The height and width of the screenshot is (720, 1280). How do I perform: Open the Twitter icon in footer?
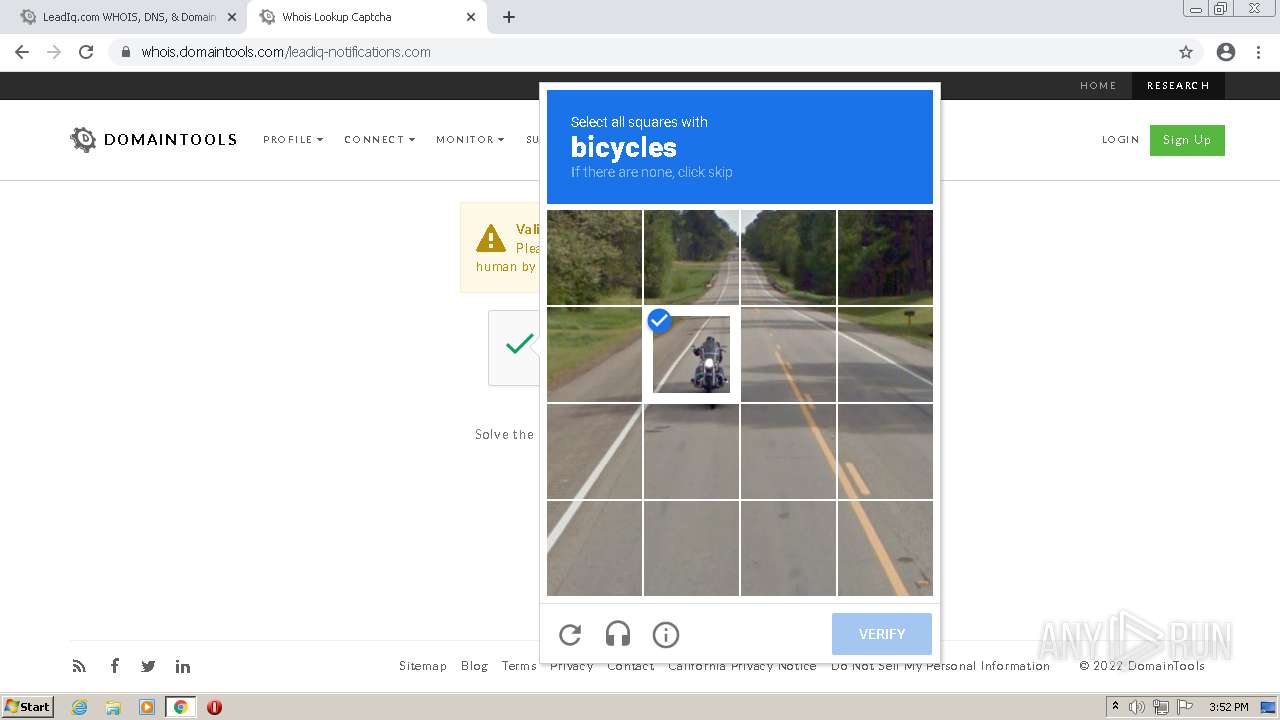[x=148, y=666]
